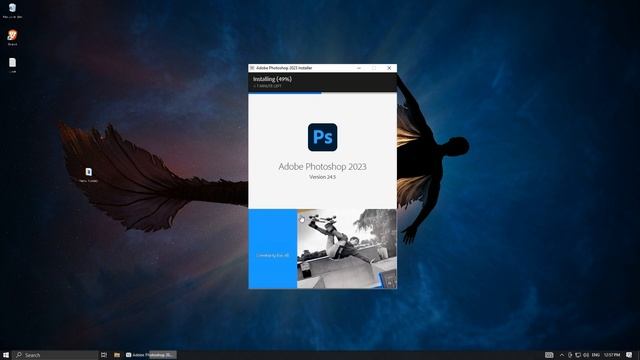This screenshot has width=640, height=360.
Task: Open File Explorer from the taskbar
Action: click(117, 355)
